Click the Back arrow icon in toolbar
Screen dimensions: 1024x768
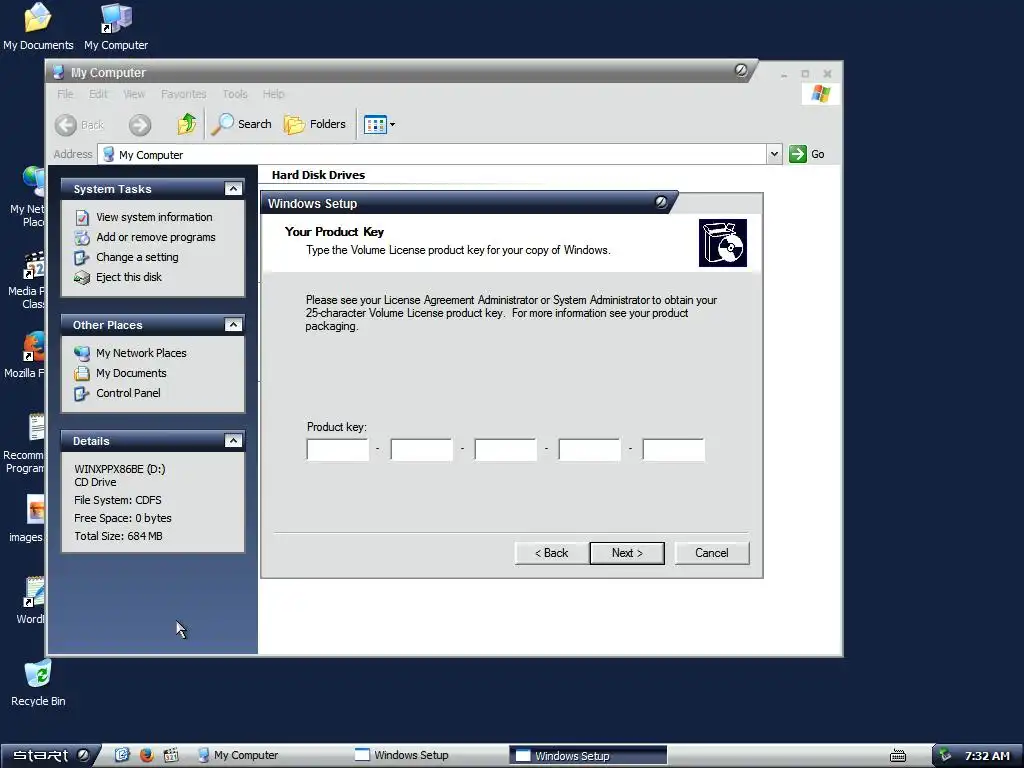tap(65, 125)
